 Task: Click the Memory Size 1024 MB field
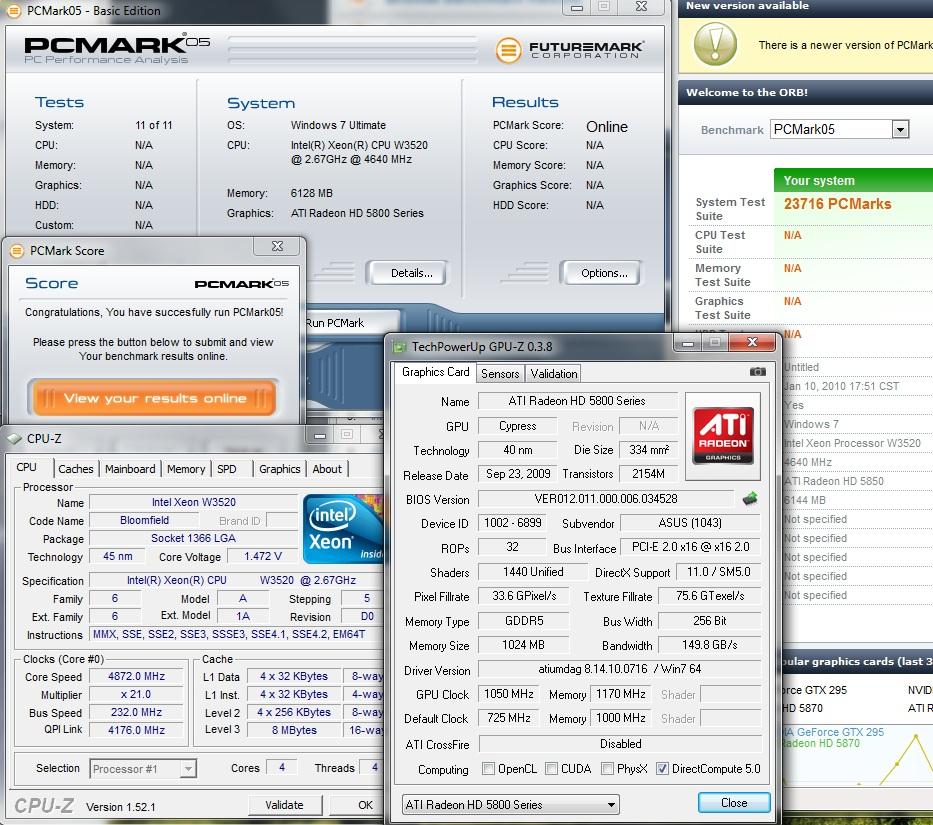pyautogui.click(x=523, y=645)
